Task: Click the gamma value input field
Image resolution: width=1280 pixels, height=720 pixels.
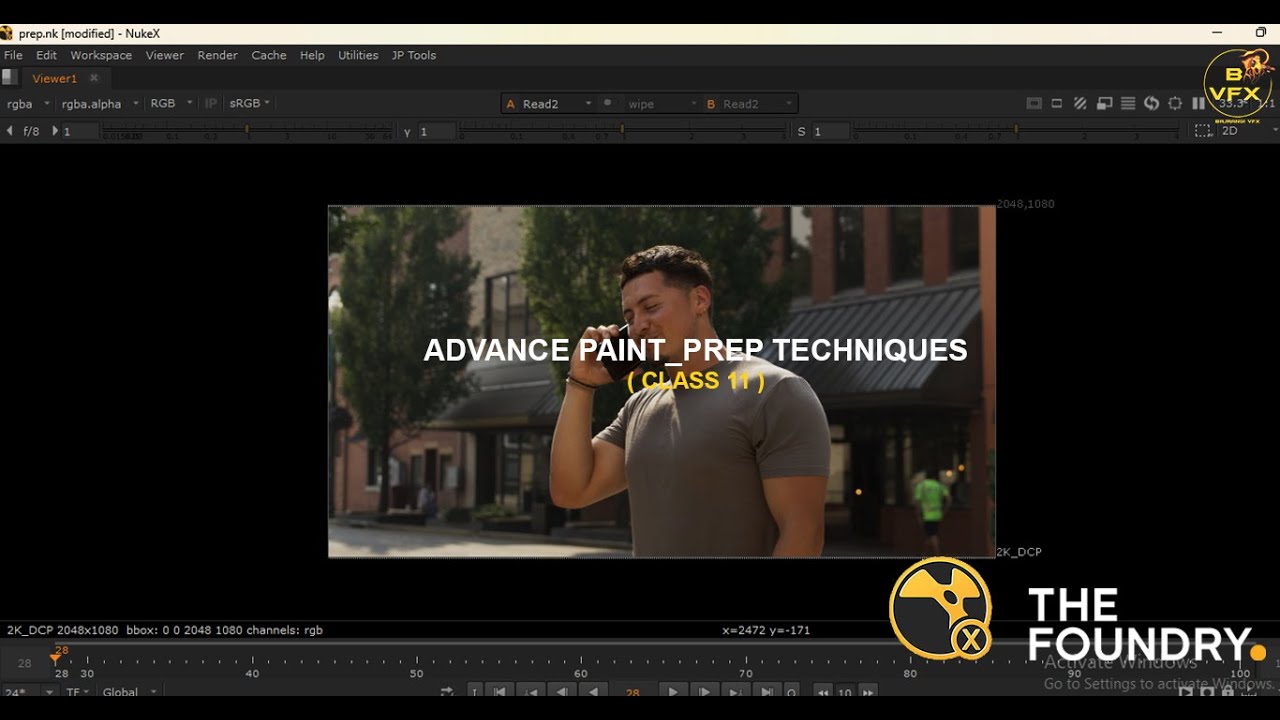Action: (437, 131)
